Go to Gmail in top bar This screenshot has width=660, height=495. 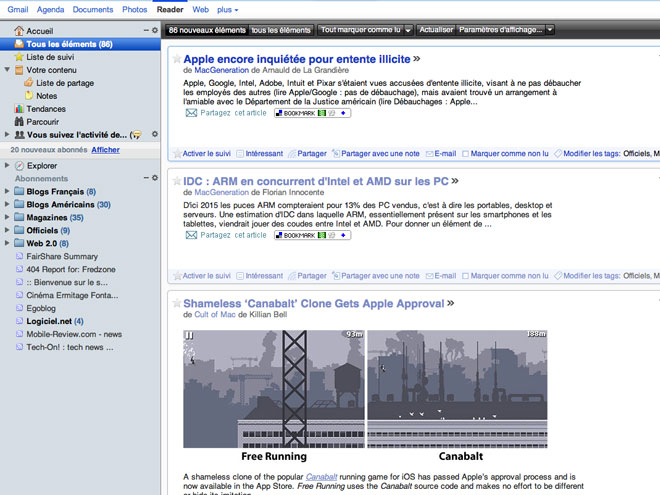pos(18,9)
